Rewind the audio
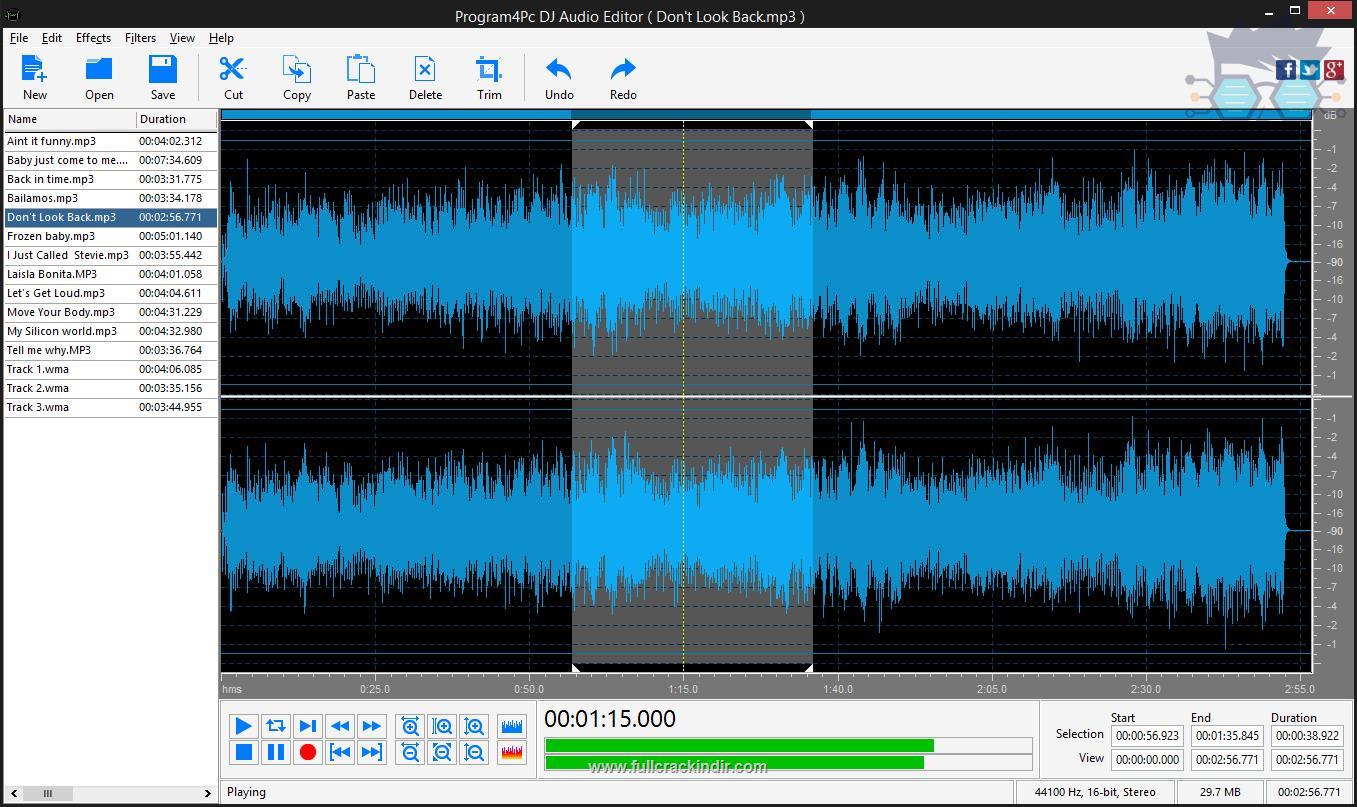 pyautogui.click(x=340, y=726)
